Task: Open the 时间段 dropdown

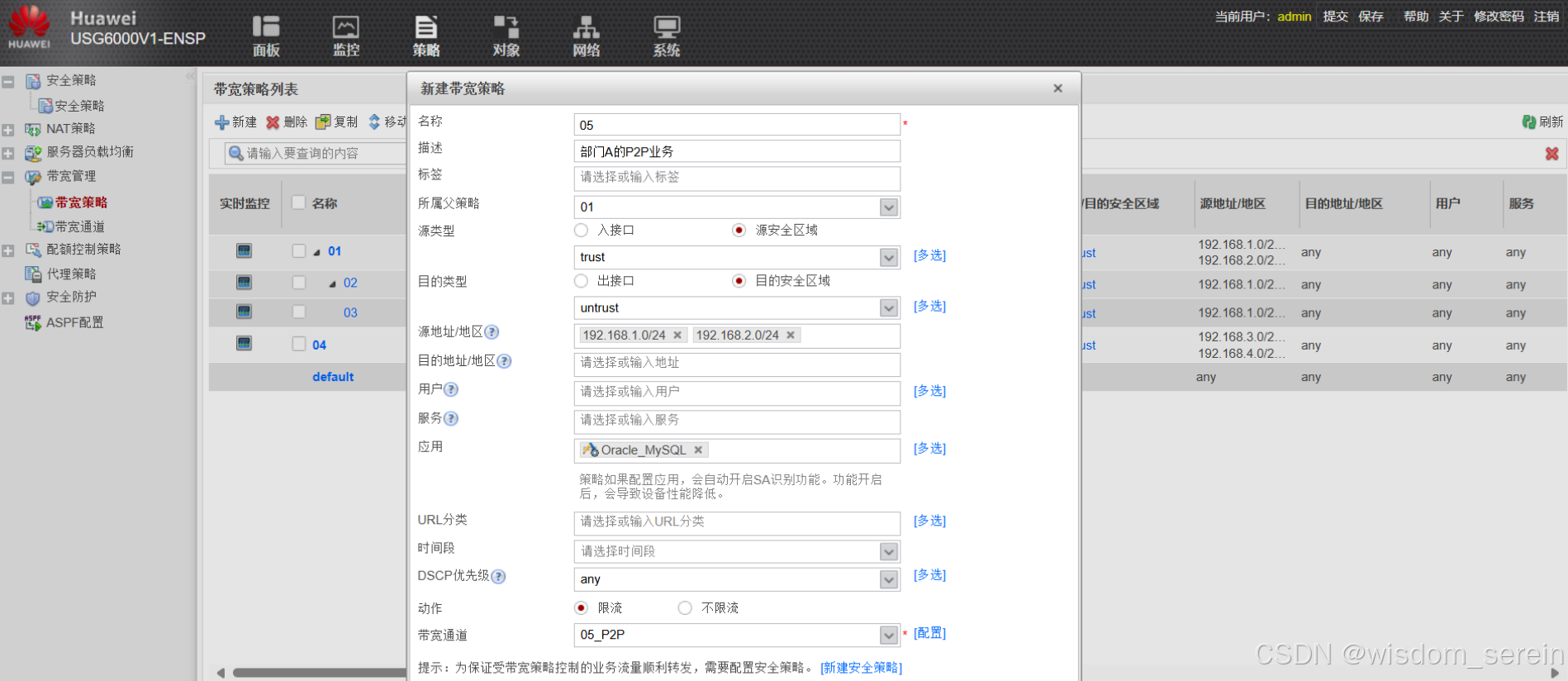Action: pos(889,551)
